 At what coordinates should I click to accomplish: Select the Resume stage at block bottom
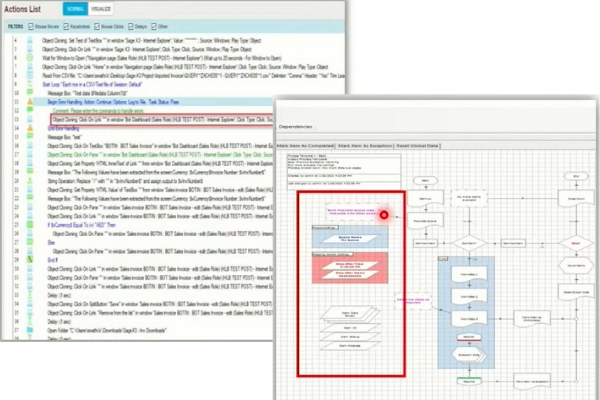click(x=469, y=381)
